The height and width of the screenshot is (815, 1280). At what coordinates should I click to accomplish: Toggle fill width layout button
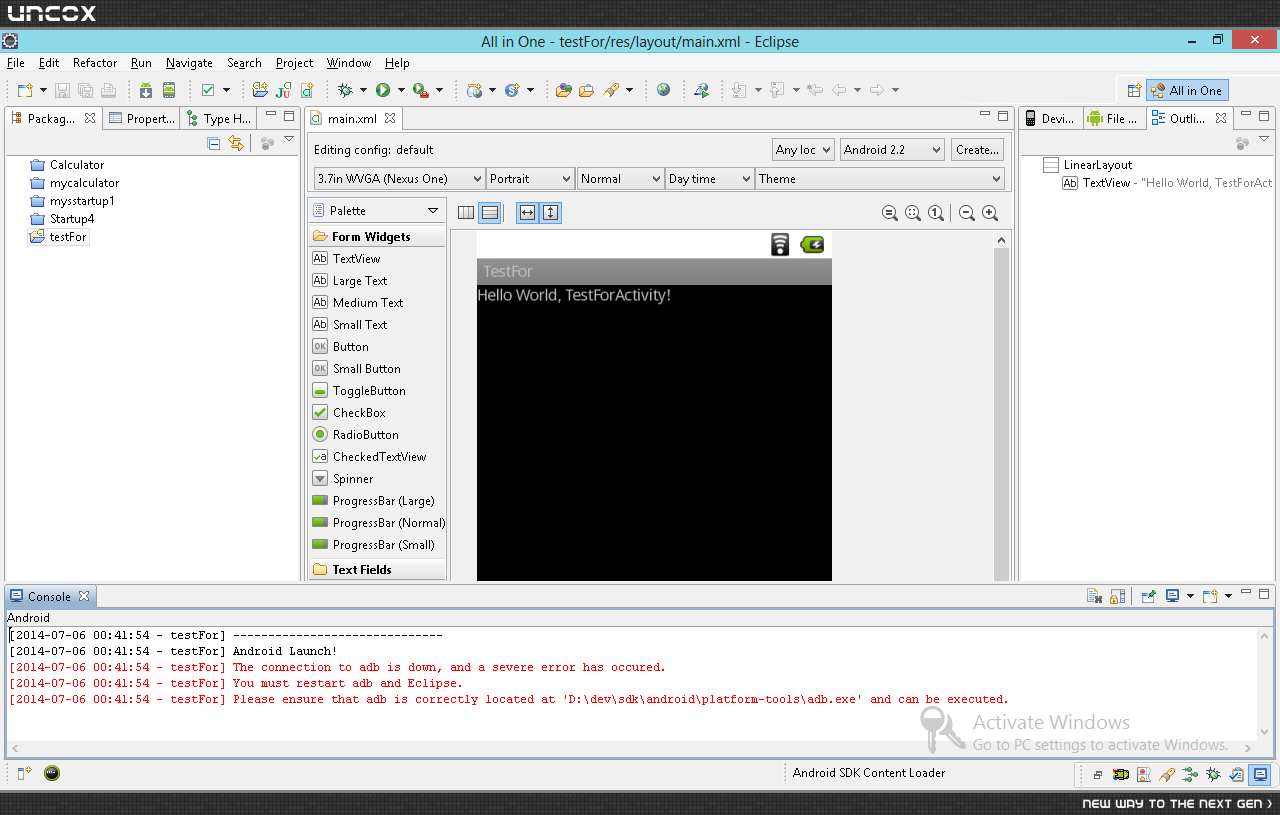coord(527,212)
